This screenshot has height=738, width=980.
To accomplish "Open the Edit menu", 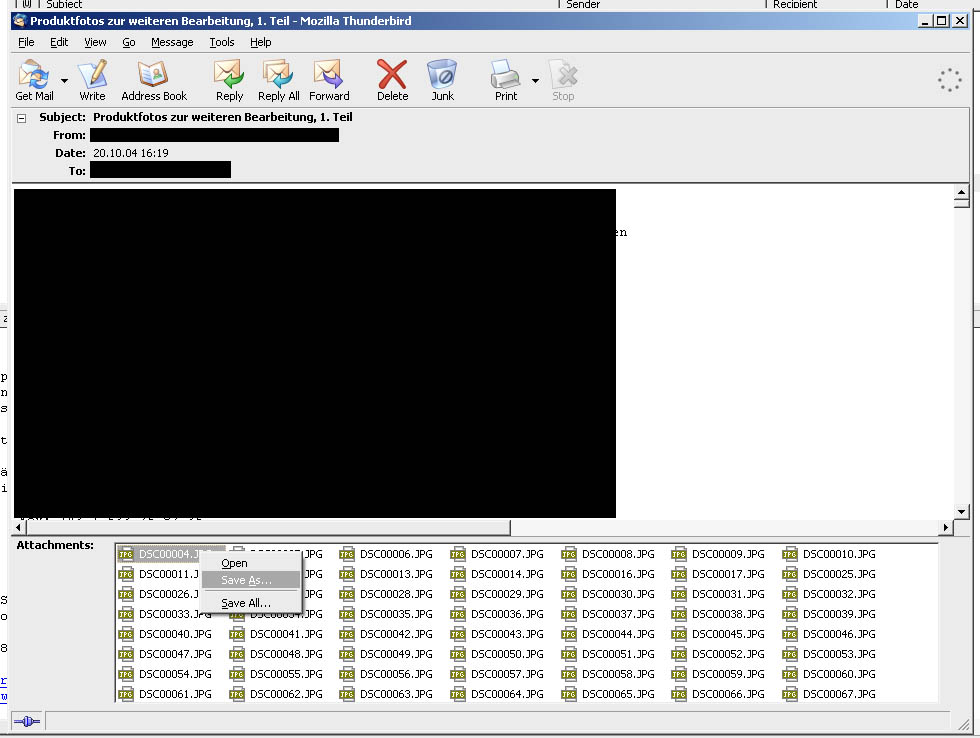I will tap(59, 42).
